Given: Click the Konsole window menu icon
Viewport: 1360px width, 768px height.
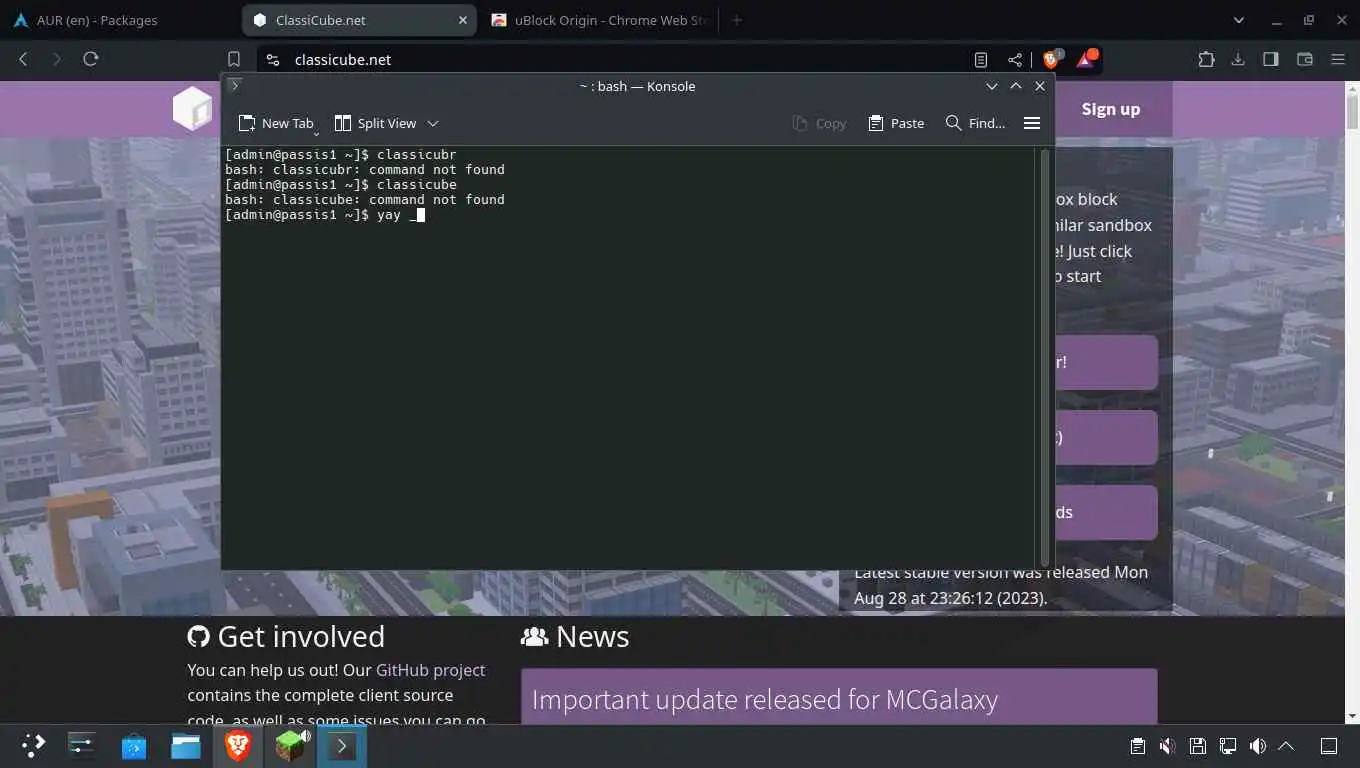Looking at the screenshot, I should (x=235, y=86).
